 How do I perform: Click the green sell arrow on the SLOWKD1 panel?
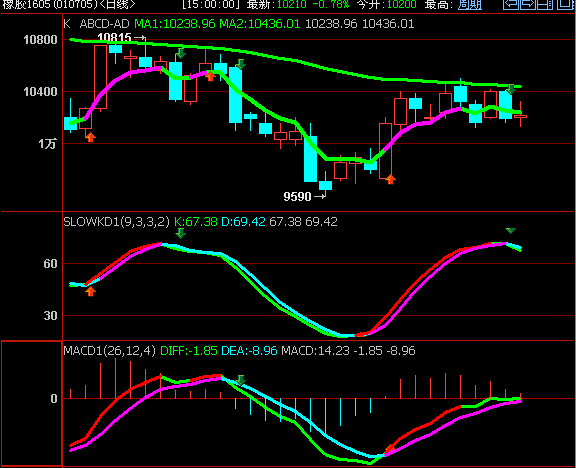click(x=180, y=233)
